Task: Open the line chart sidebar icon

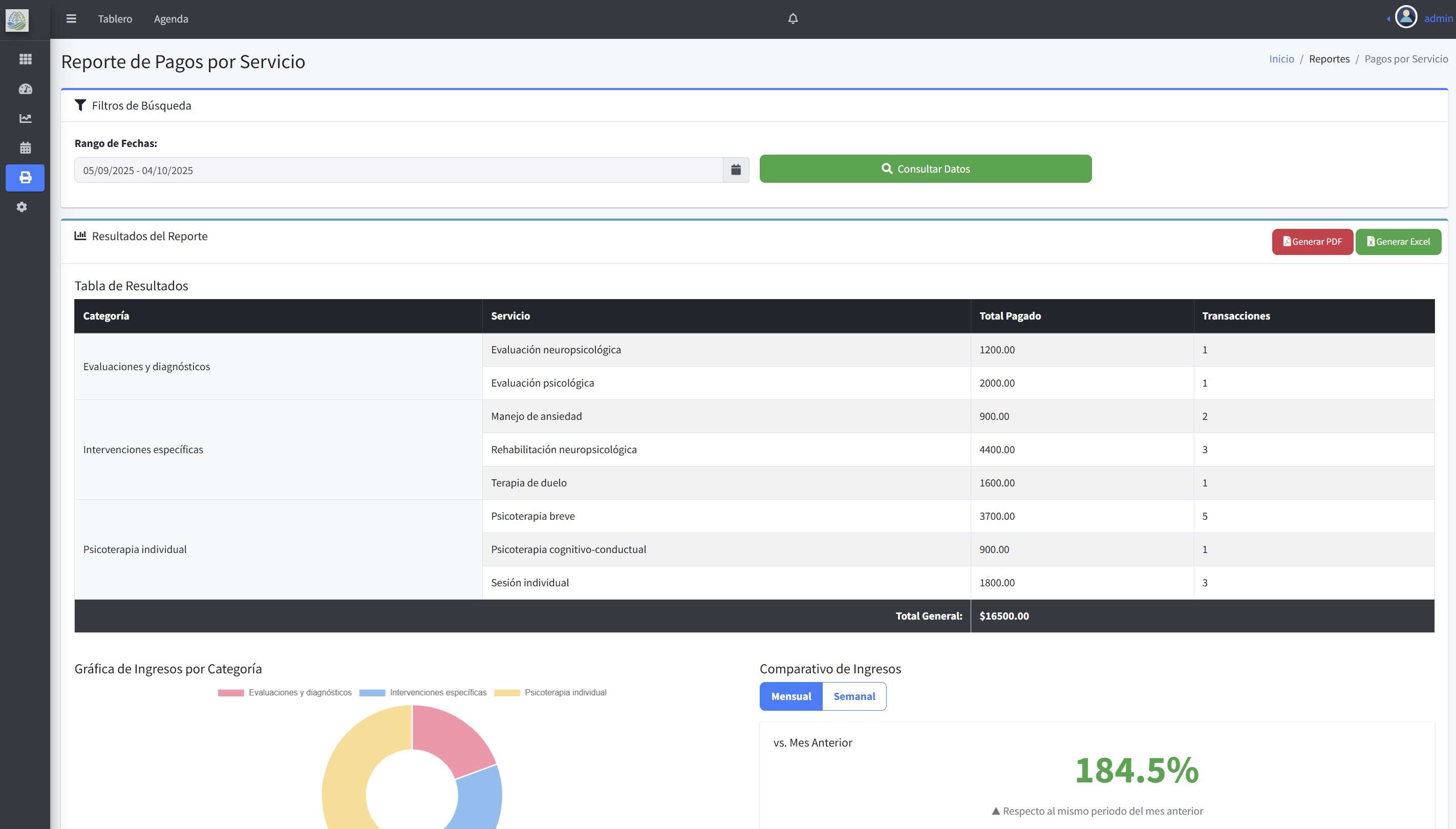Action: pyautogui.click(x=25, y=118)
